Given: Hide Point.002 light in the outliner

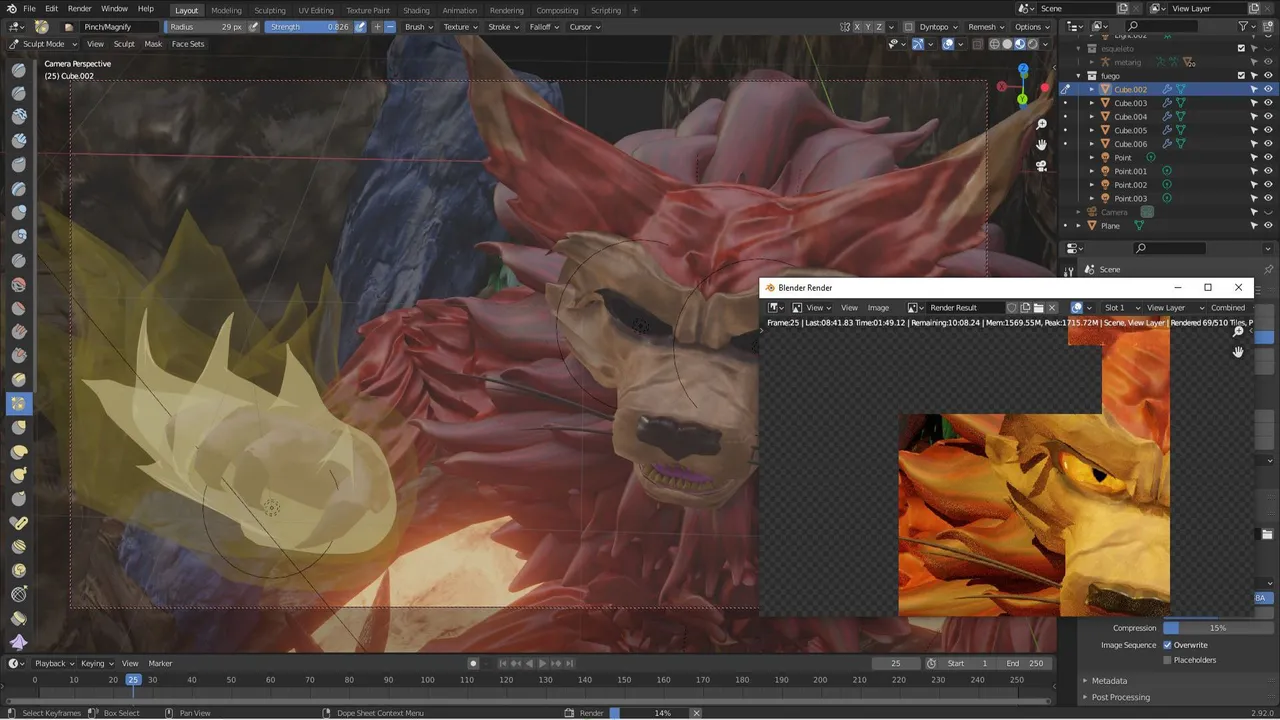Looking at the screenshot, I should click(x=1268, y=185).
